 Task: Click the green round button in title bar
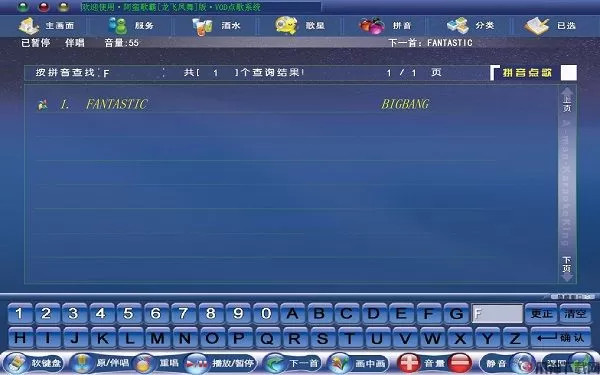(24, 7)
